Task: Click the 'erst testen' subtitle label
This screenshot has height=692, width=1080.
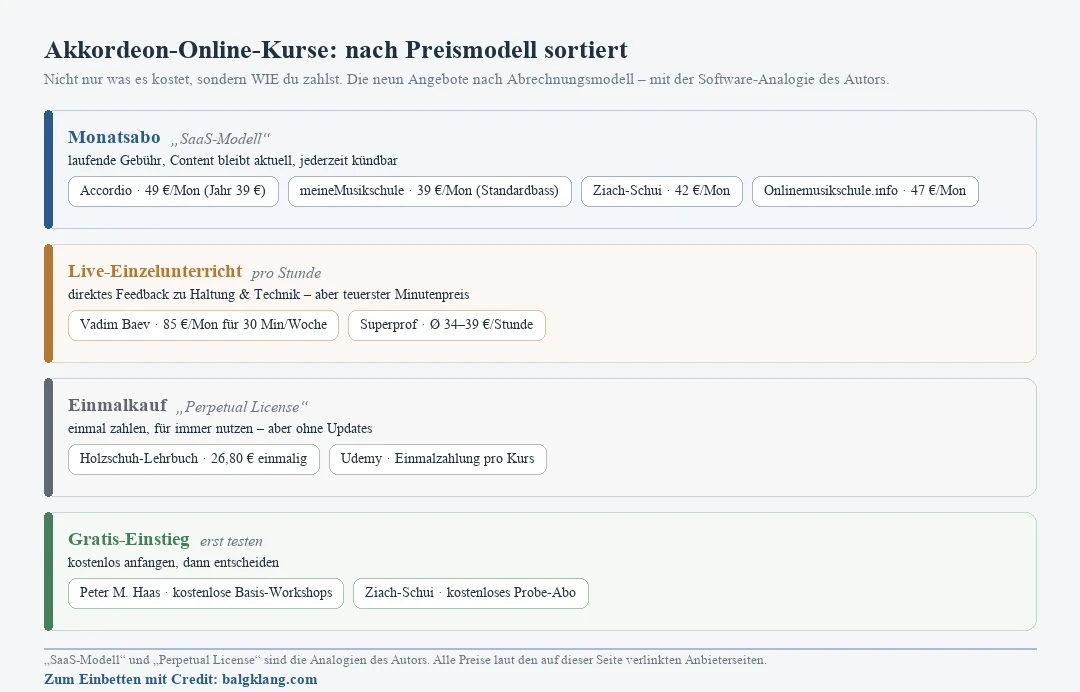Action: [x=231, y=541]
